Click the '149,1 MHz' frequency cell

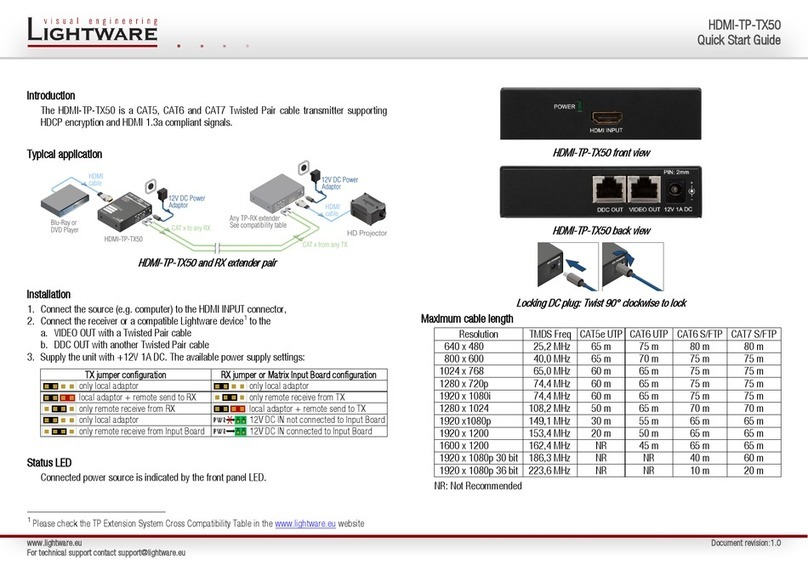[x=550, y=421]
